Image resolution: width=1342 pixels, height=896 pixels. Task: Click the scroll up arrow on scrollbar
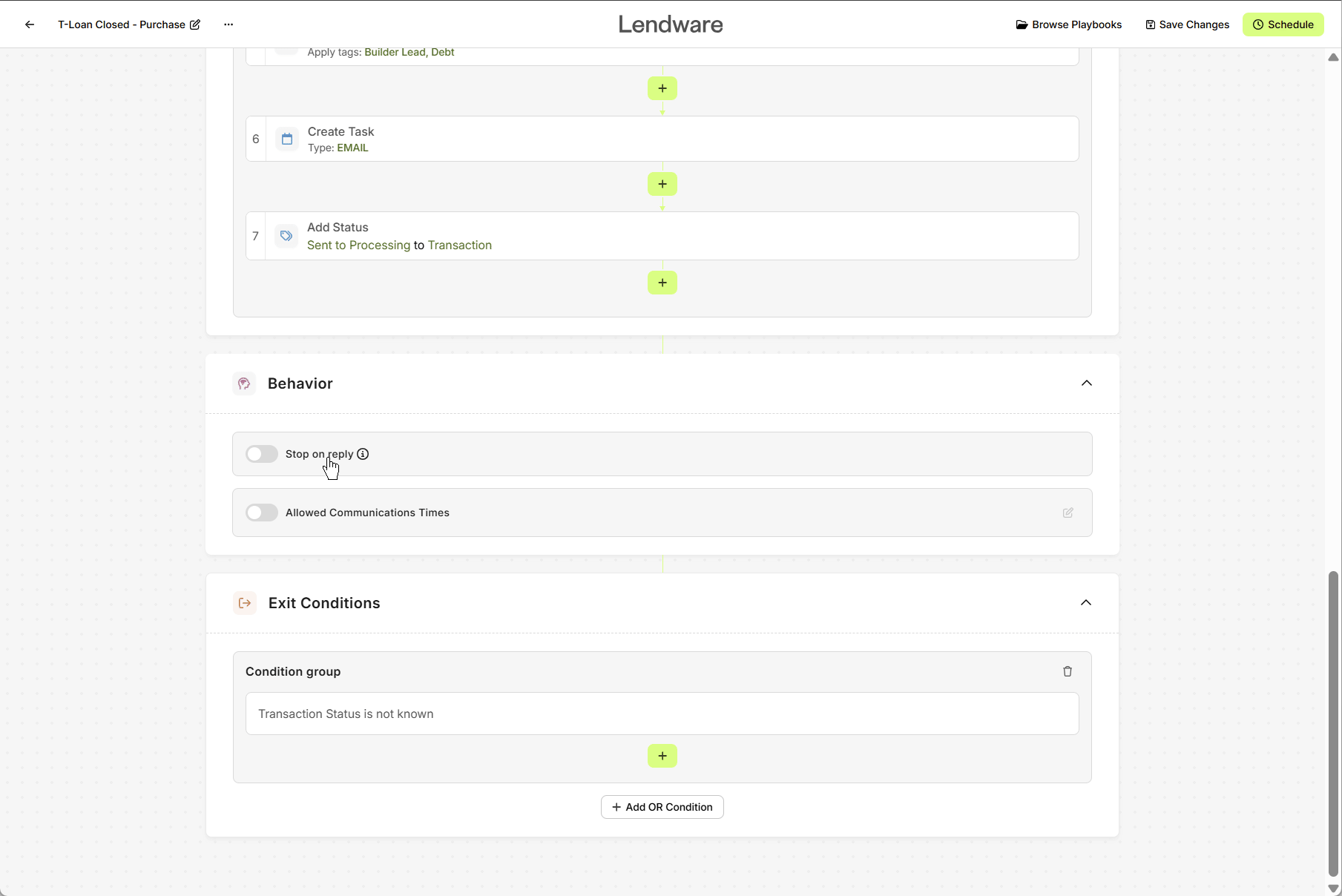point(1333,57)
